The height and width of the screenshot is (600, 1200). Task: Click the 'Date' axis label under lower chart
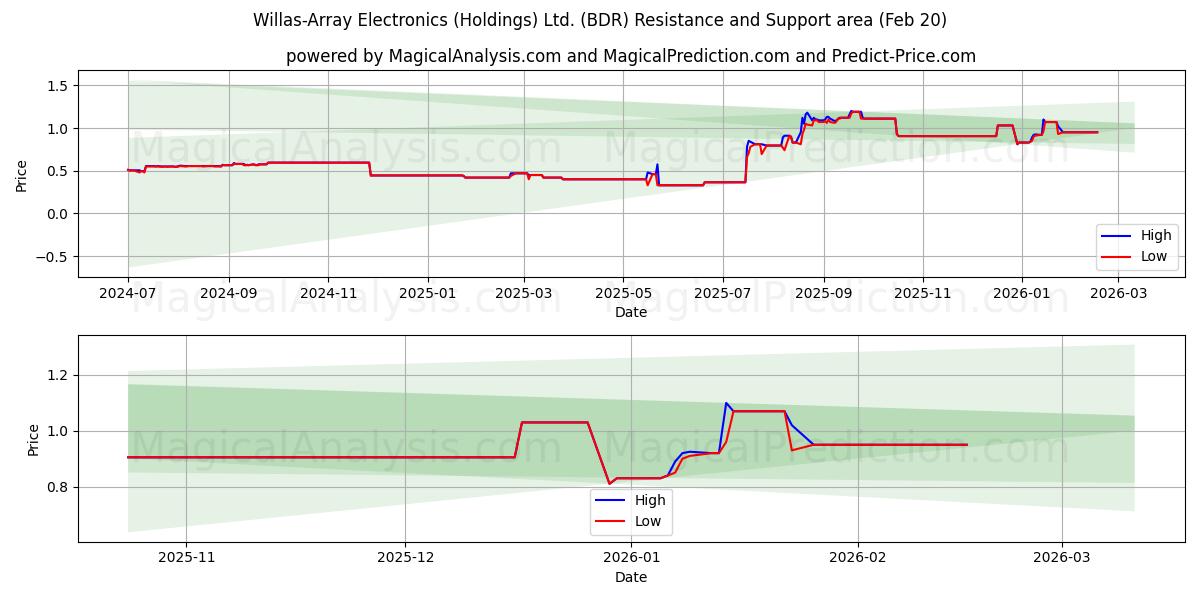(x=631, y=578)
